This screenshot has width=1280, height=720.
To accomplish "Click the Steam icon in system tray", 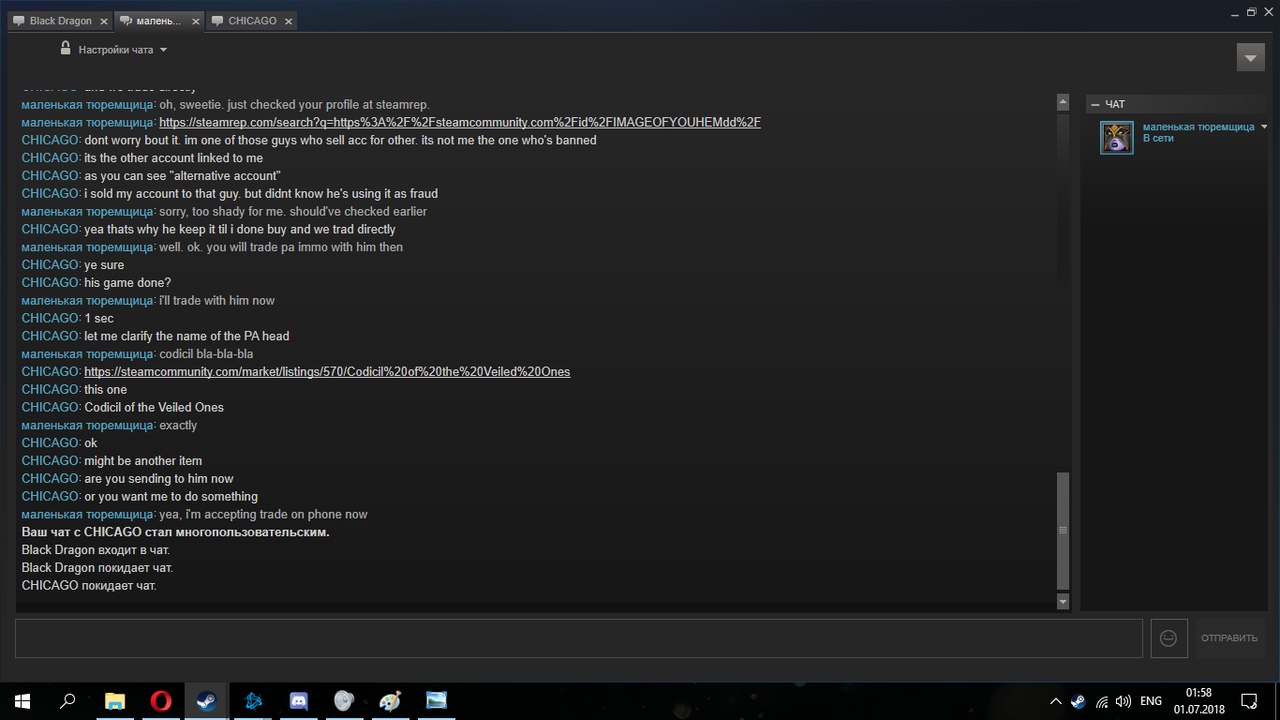I will coord(1078,702).
